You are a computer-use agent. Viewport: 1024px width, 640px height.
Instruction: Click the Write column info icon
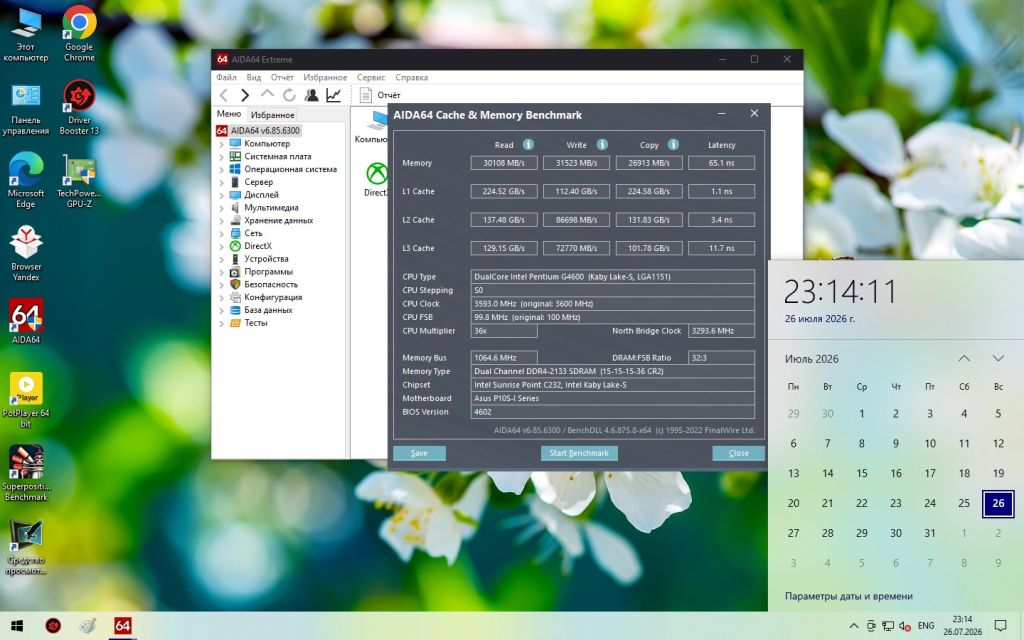pyautogui.click(x=601, y=144)
